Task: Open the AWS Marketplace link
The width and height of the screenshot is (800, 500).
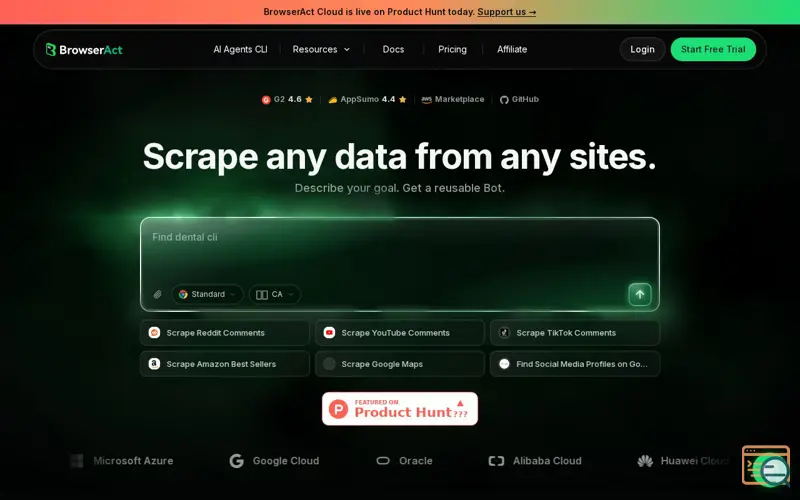Action: tap(453, 99)
